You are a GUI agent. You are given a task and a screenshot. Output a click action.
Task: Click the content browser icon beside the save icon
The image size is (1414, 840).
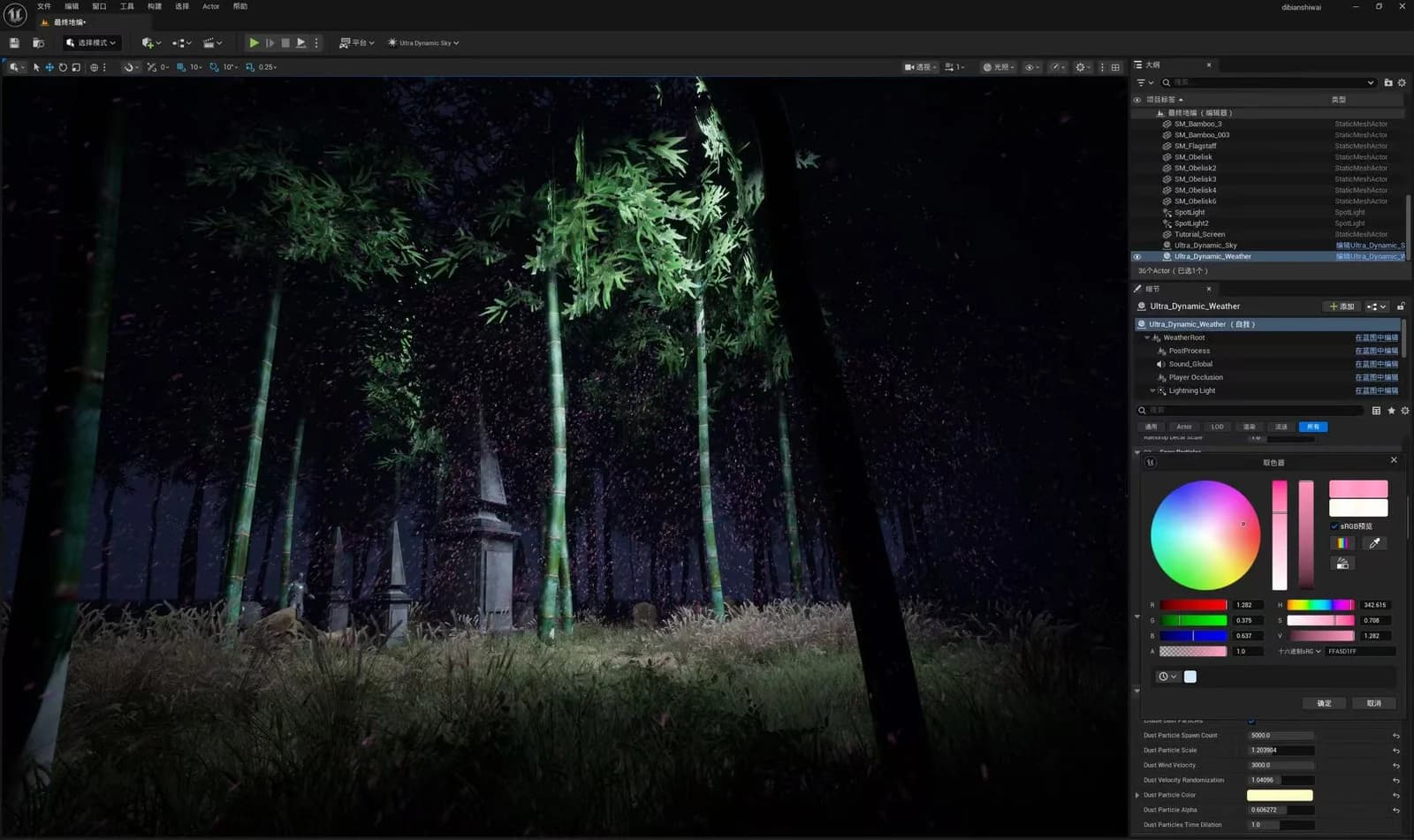click(x=38, y=42)
